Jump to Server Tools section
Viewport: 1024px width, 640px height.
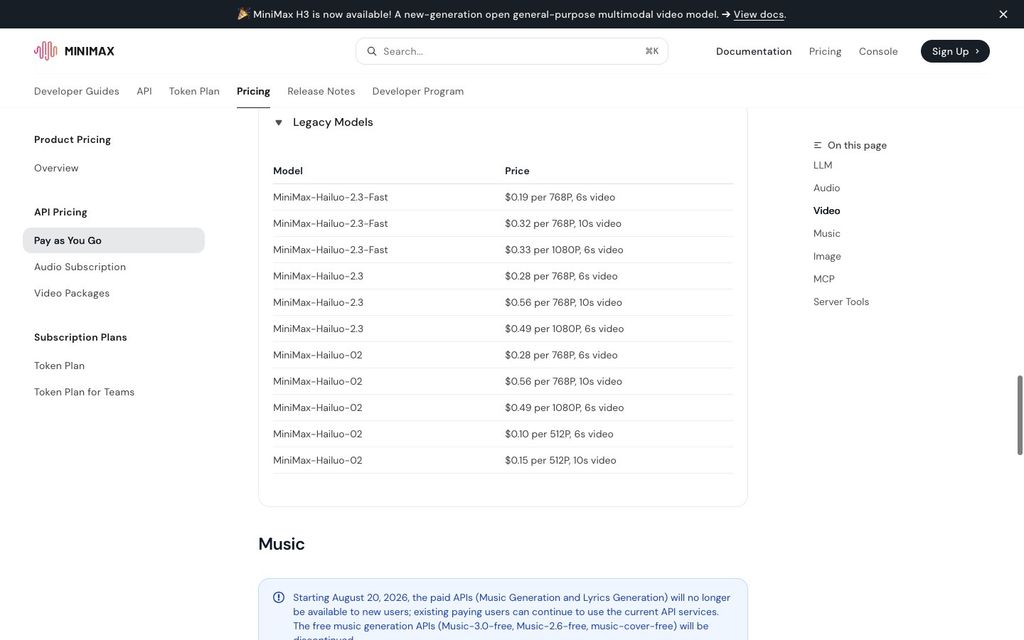point(841,302)
